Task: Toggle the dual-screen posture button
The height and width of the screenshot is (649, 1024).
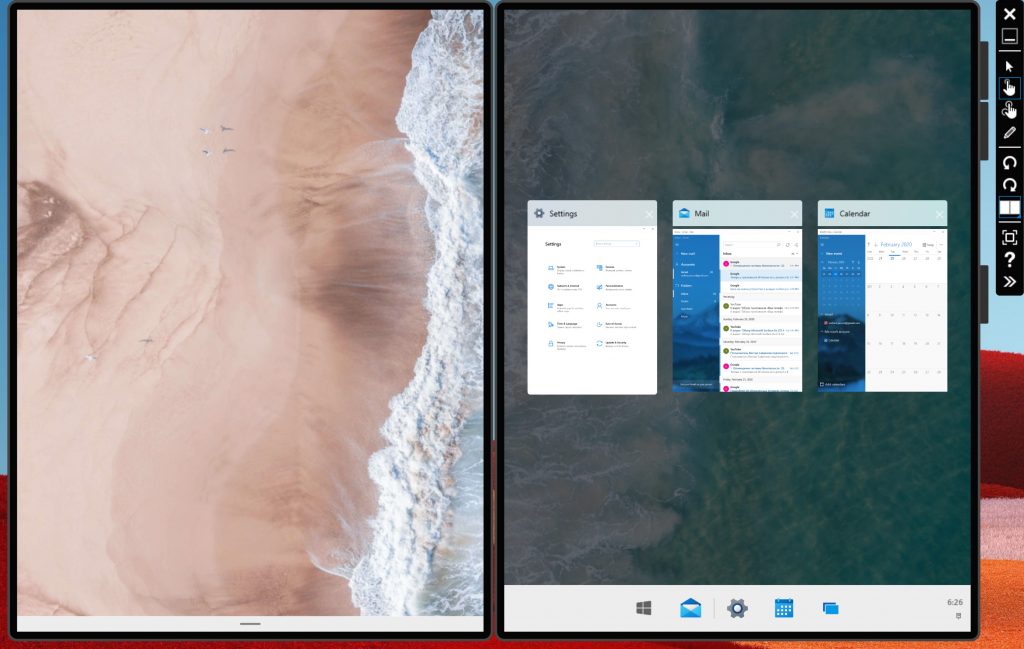Action: pos(1009,208)
